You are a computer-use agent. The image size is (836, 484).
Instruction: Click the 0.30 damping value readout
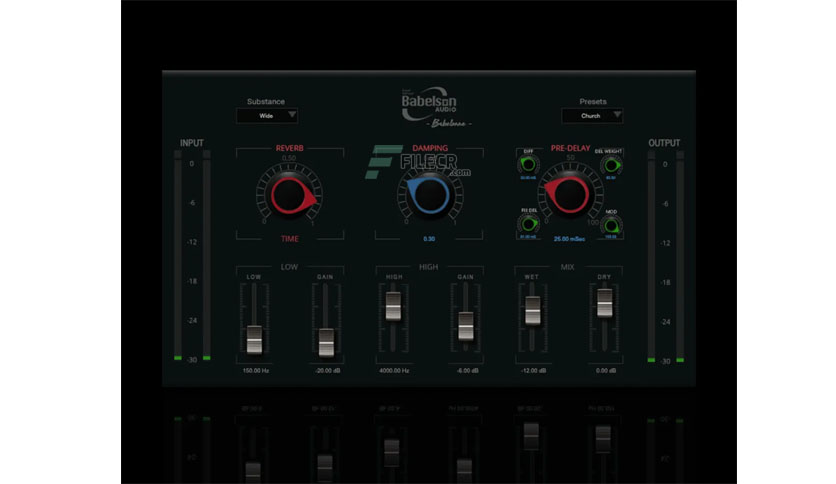(429, 239)
